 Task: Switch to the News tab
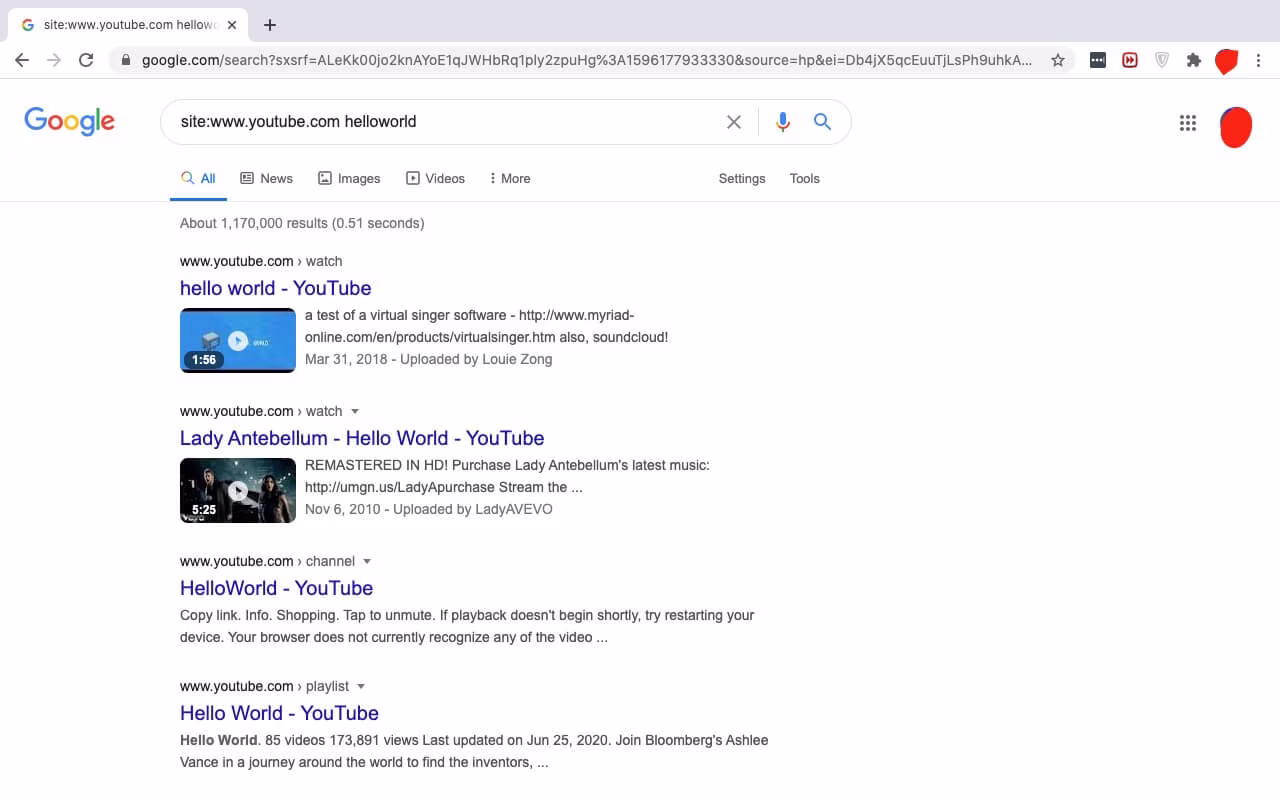[267, 178]
